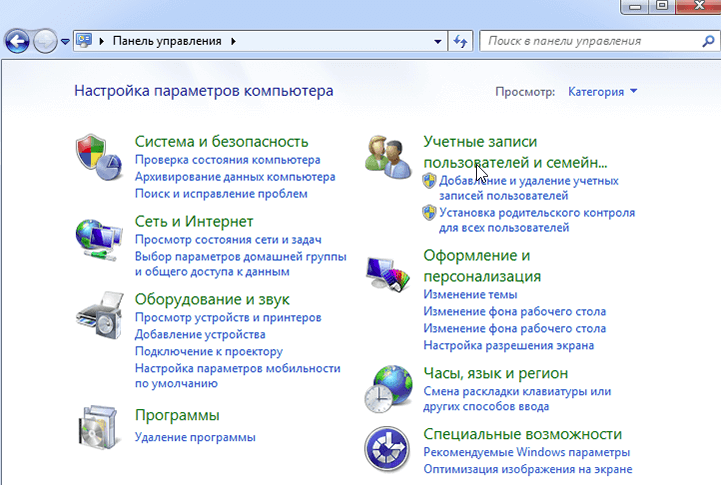Open Изменение темы link

tap(470, 295)
